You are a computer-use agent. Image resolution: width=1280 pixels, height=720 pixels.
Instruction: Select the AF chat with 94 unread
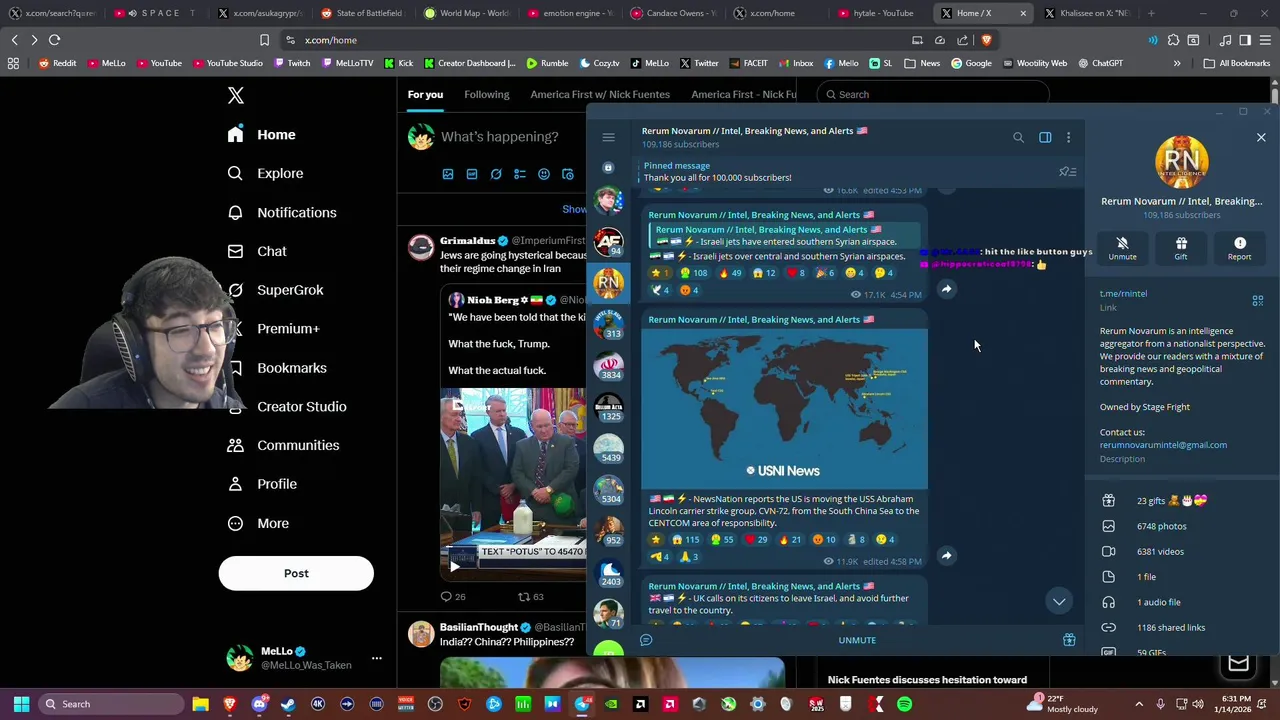click(609, 241)
